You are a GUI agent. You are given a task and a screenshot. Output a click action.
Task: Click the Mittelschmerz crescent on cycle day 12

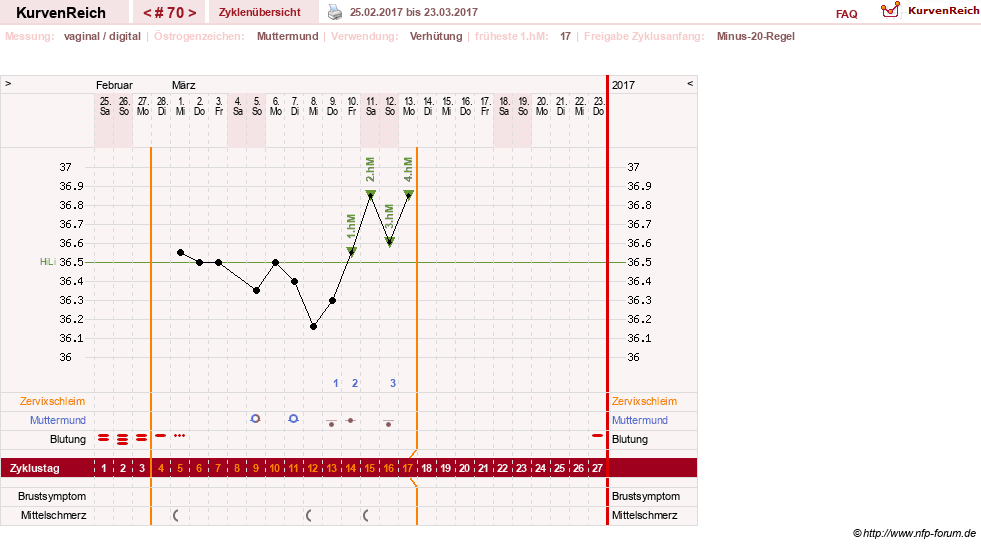(309, 515)
